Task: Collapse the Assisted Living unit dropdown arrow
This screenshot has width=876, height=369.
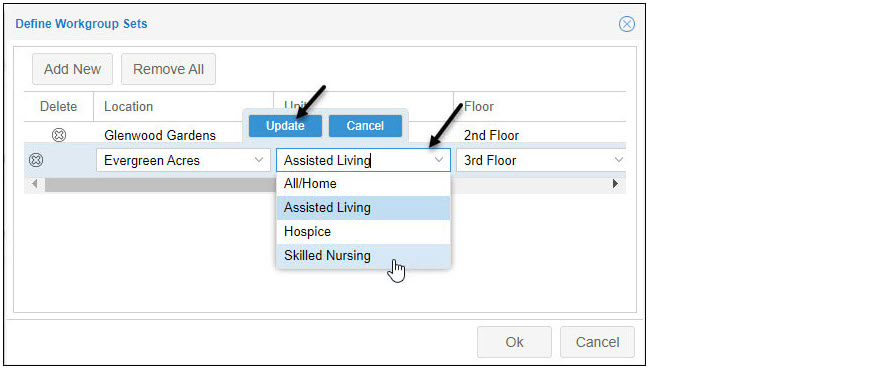Action: (x=439, y=160)
